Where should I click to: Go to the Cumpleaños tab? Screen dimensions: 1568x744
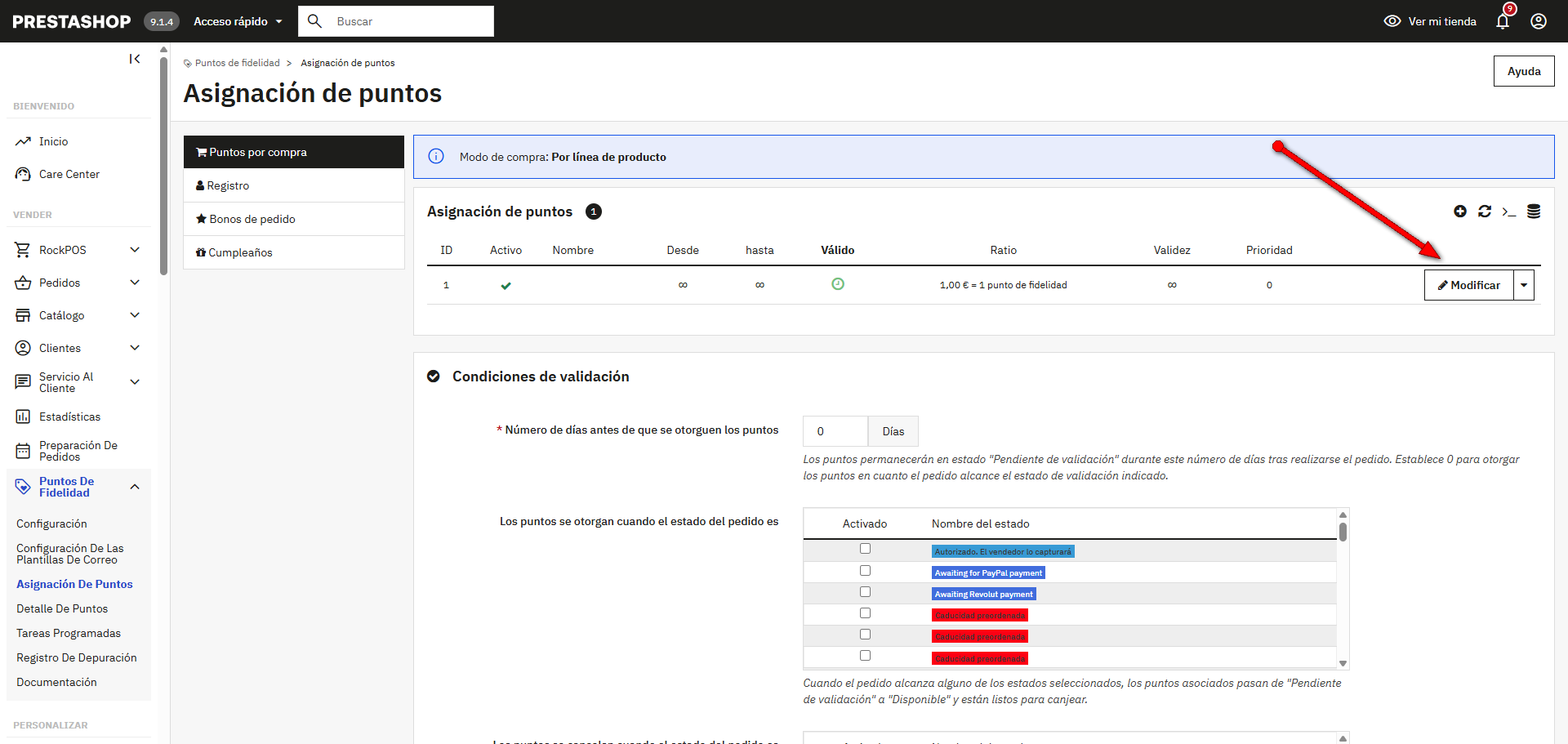coord(294,252)
